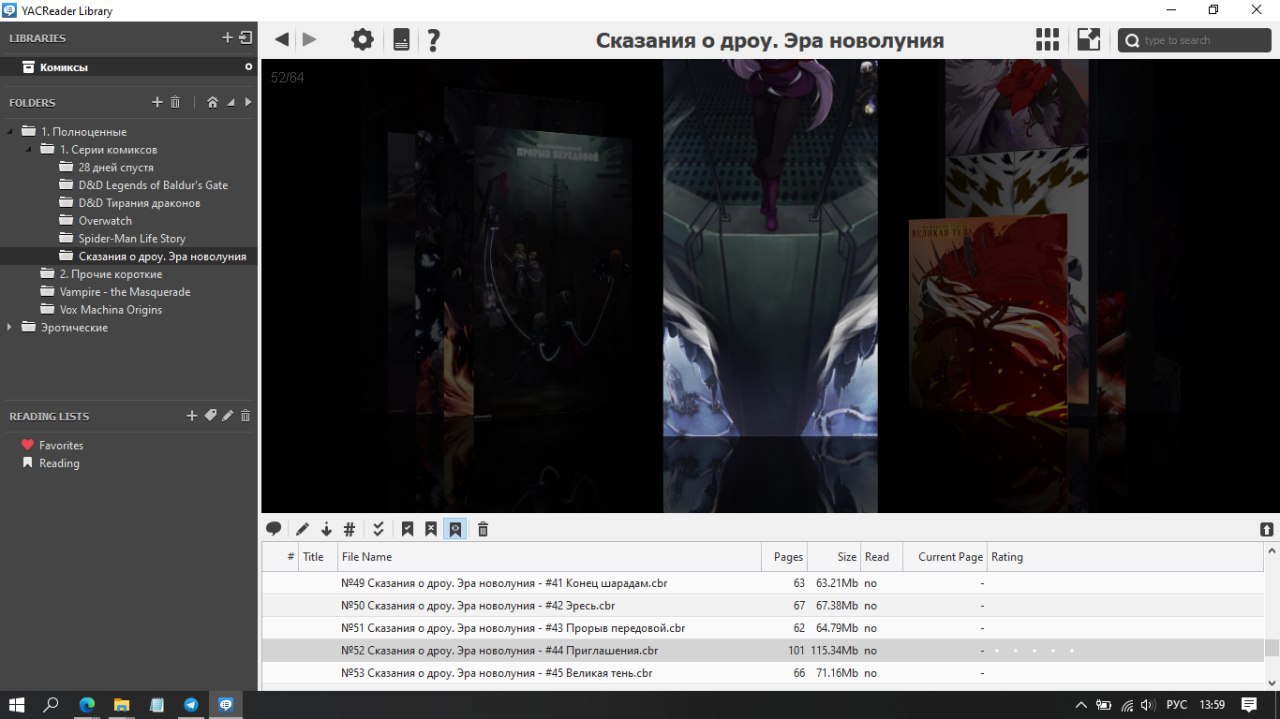
Task: Collapse the 1. Серии комиксов folder
Action: 30,149
